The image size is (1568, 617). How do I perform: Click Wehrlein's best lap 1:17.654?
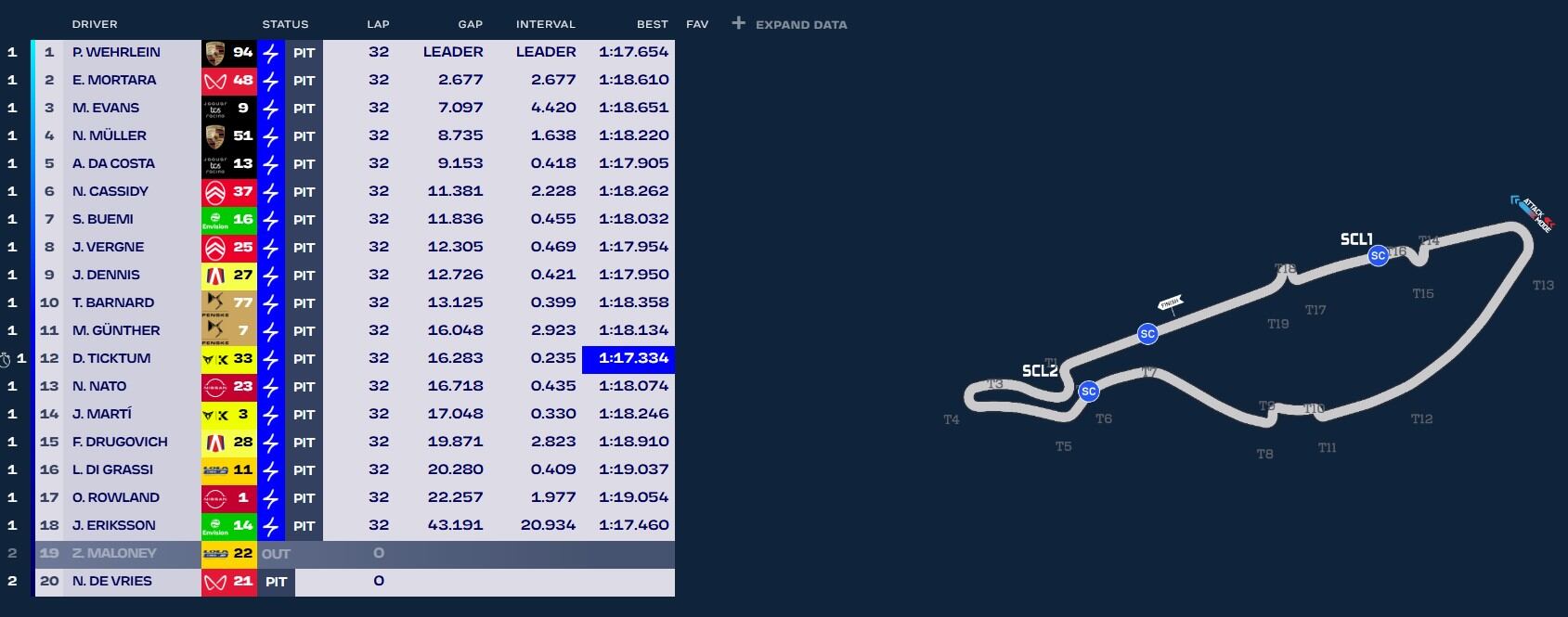[x=633, y=53]
